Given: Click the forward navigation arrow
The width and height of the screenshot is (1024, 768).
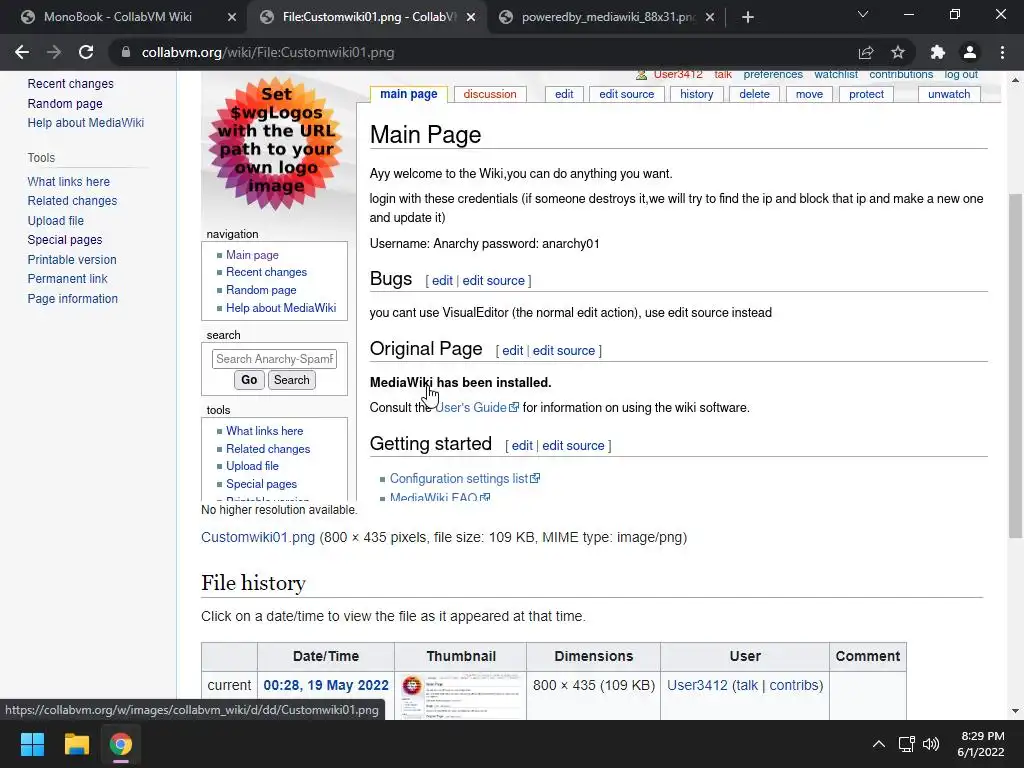Looking at the screenshot, I should click(x=54, y=52).
